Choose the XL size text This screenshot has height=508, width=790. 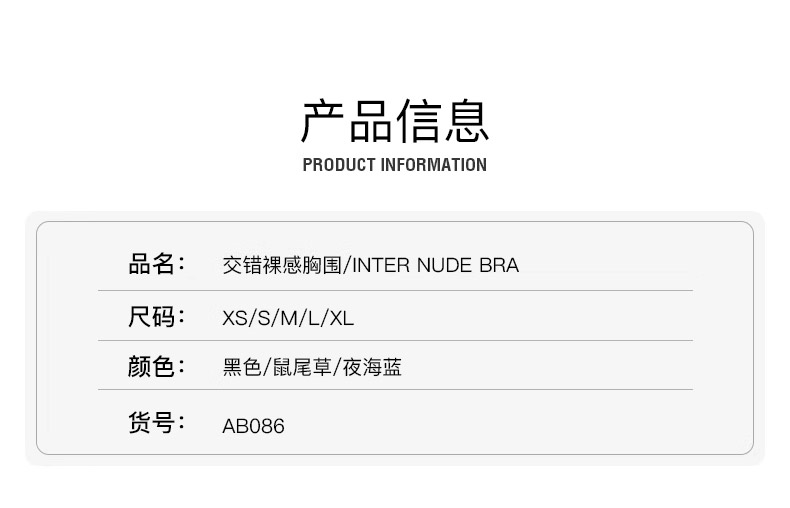[x=342, y=319]
